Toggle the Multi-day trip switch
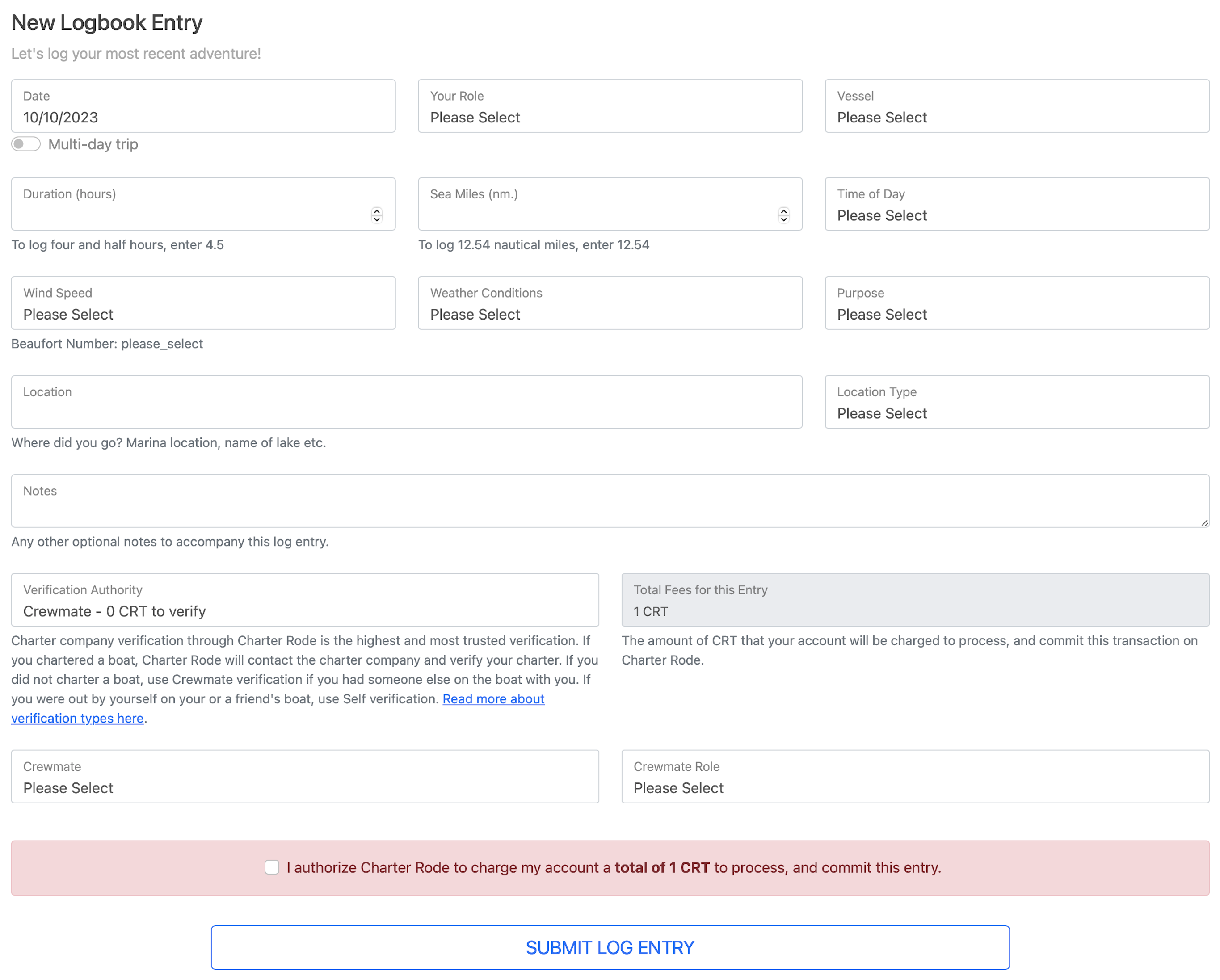1220x980 pixels. tap(26, 144)
